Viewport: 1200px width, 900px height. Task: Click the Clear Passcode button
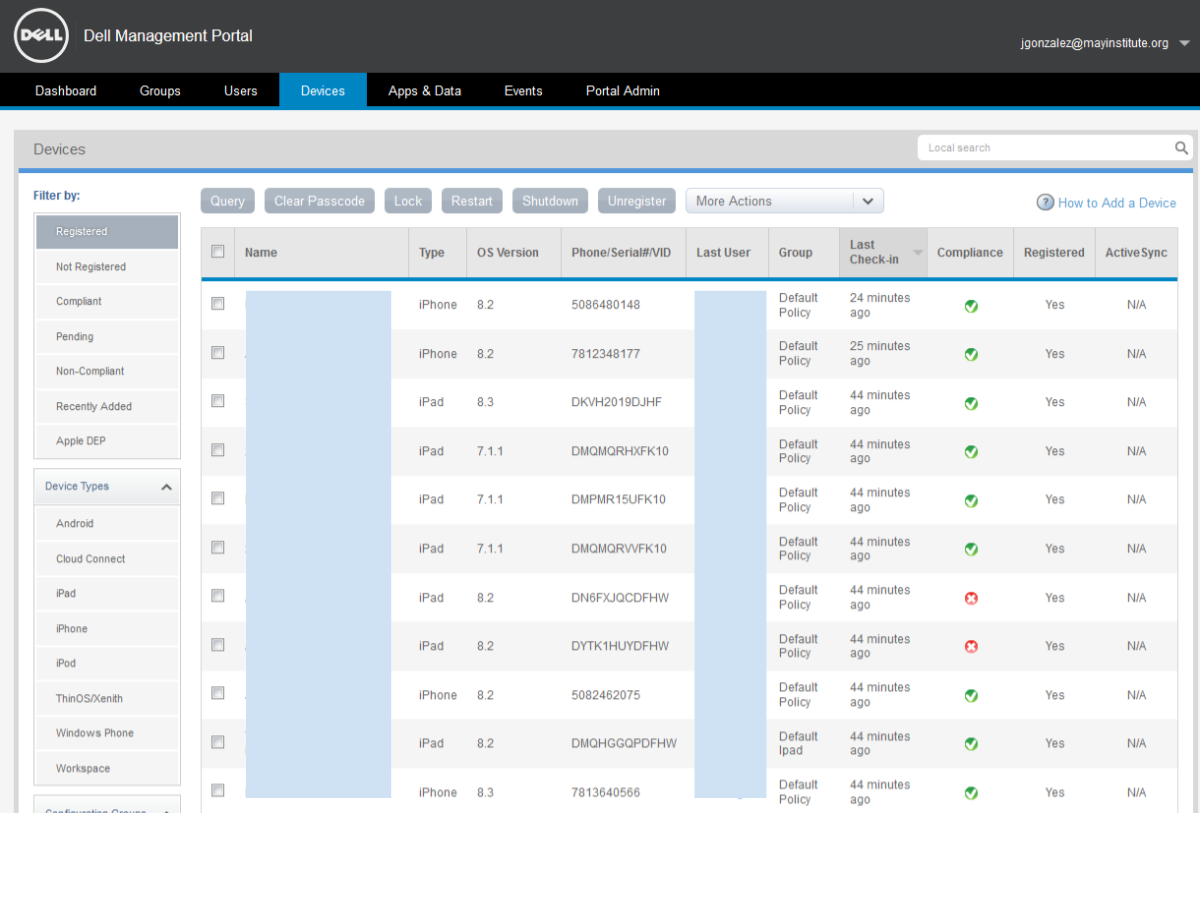coord(320,201)
